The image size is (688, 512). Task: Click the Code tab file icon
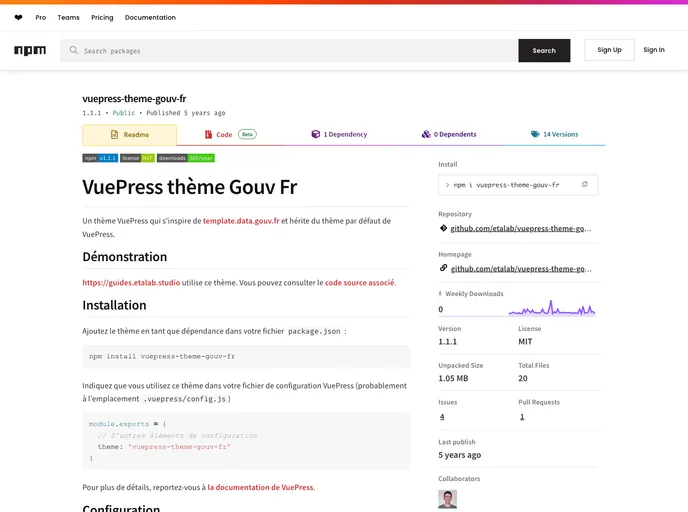pos(208,134)
